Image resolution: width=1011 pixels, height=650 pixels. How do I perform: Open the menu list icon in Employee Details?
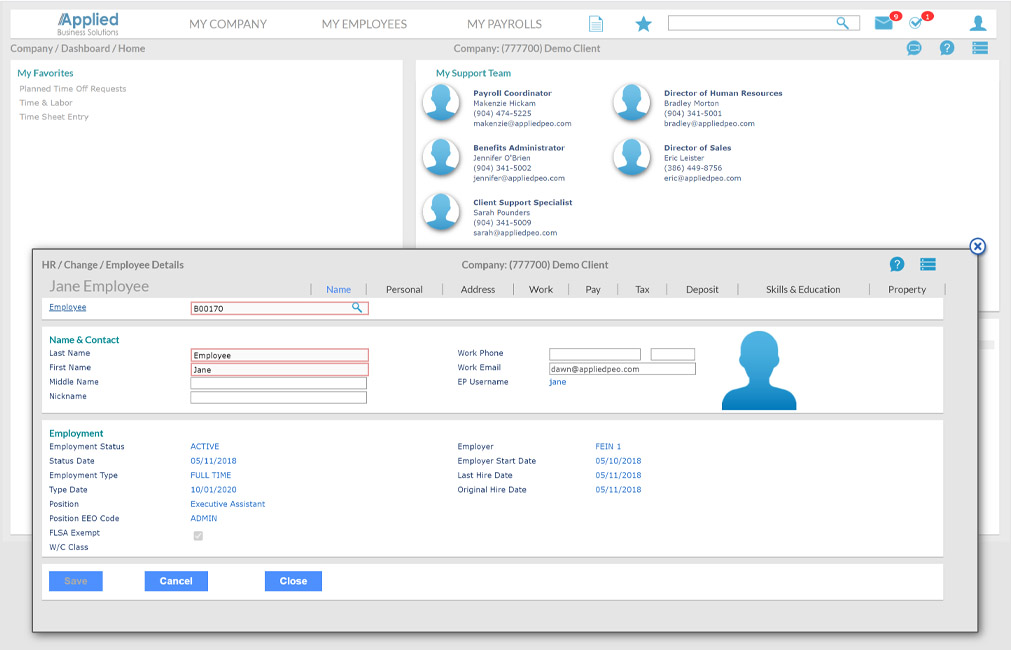tap(927, 264)
